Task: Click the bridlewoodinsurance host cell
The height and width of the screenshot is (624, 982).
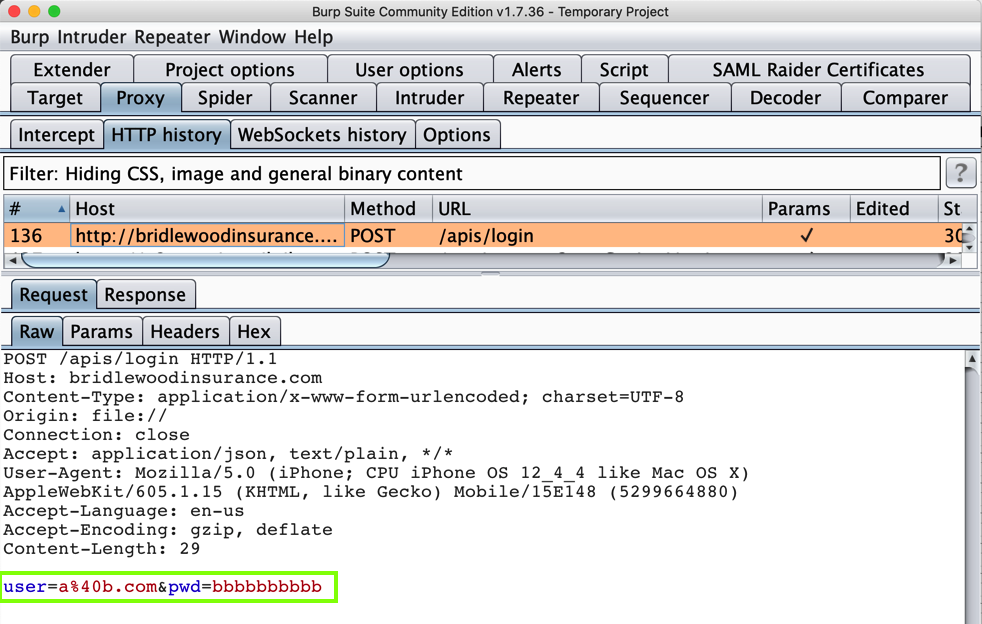Action: pos(207,236)
